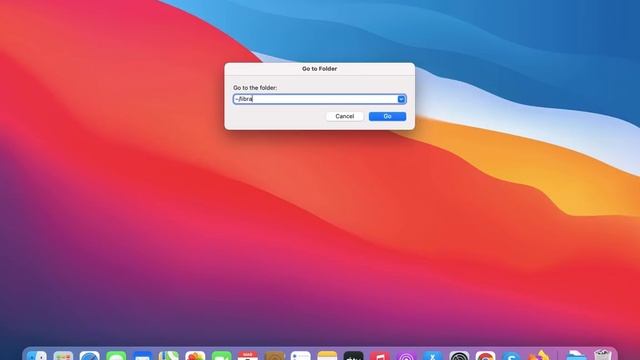Open Finder from the Dock
The image size is (640, 360).
(37, 356)
